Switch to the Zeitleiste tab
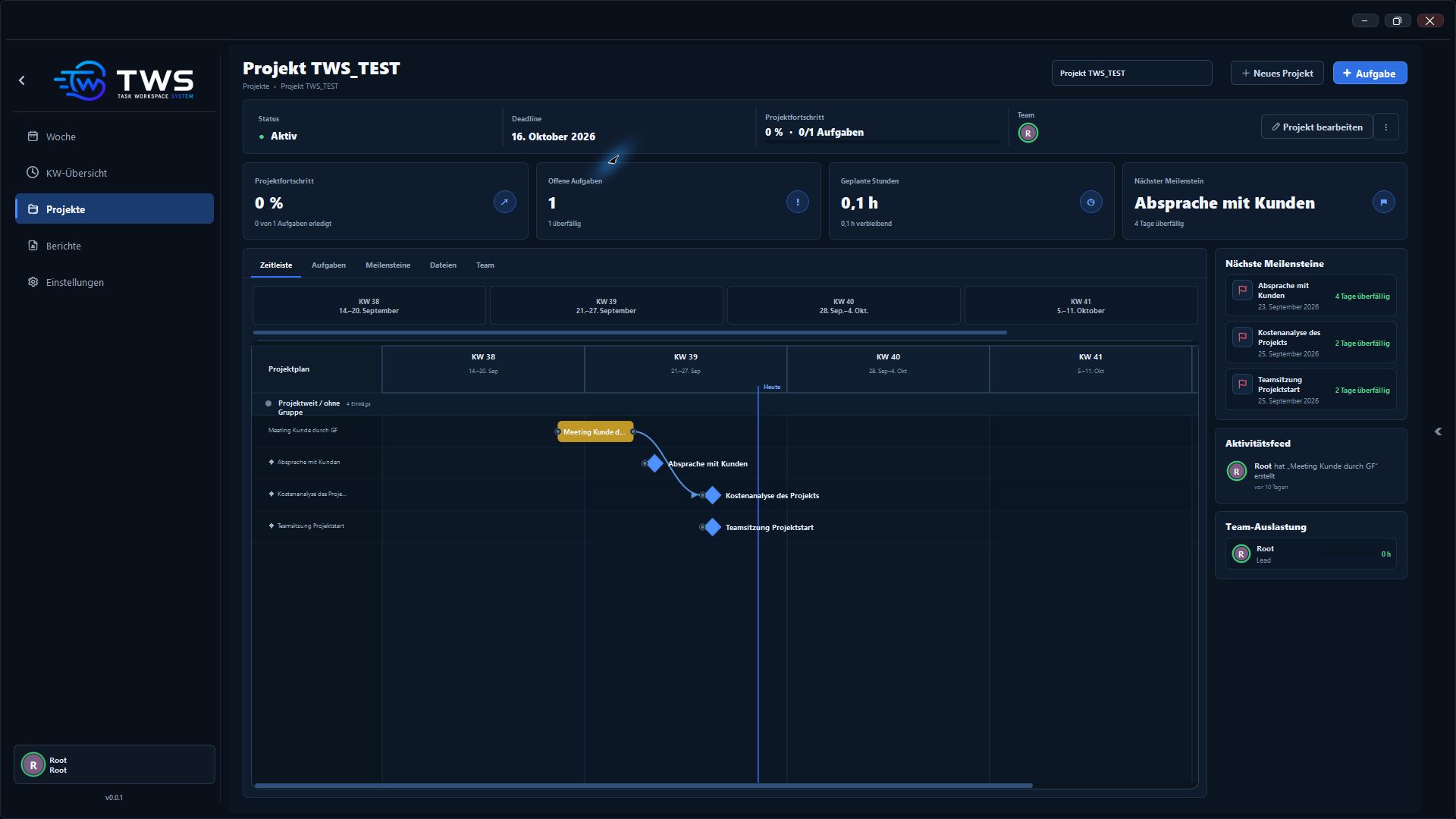 coord(276,265)
